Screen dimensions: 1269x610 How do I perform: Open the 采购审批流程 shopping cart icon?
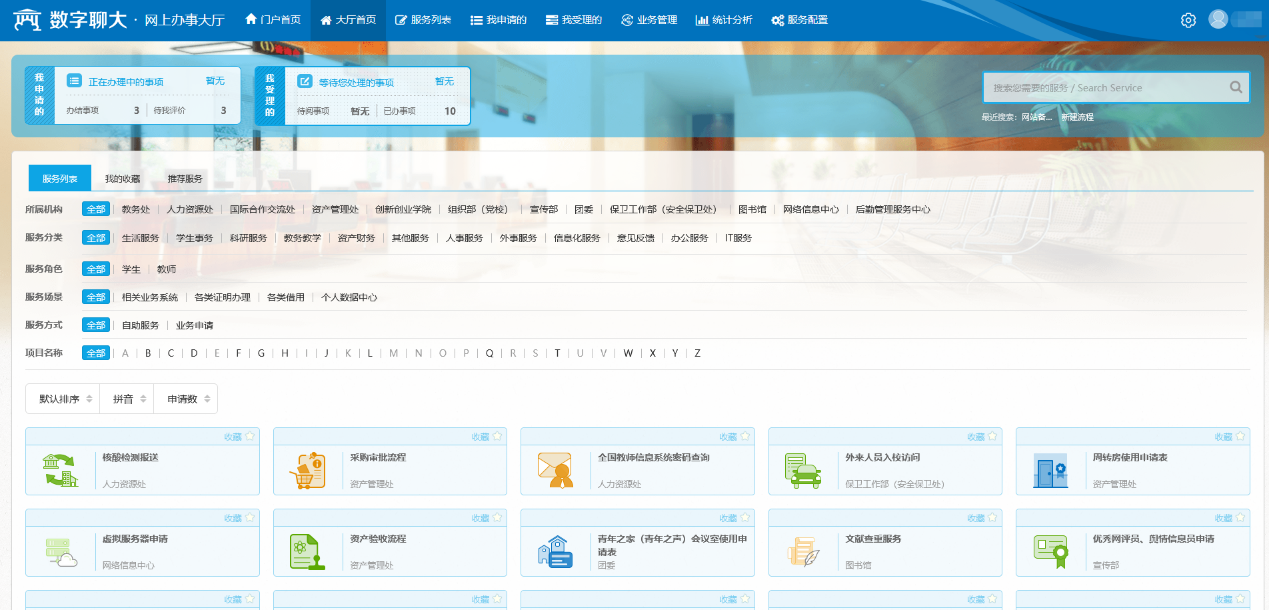[307, 470]
